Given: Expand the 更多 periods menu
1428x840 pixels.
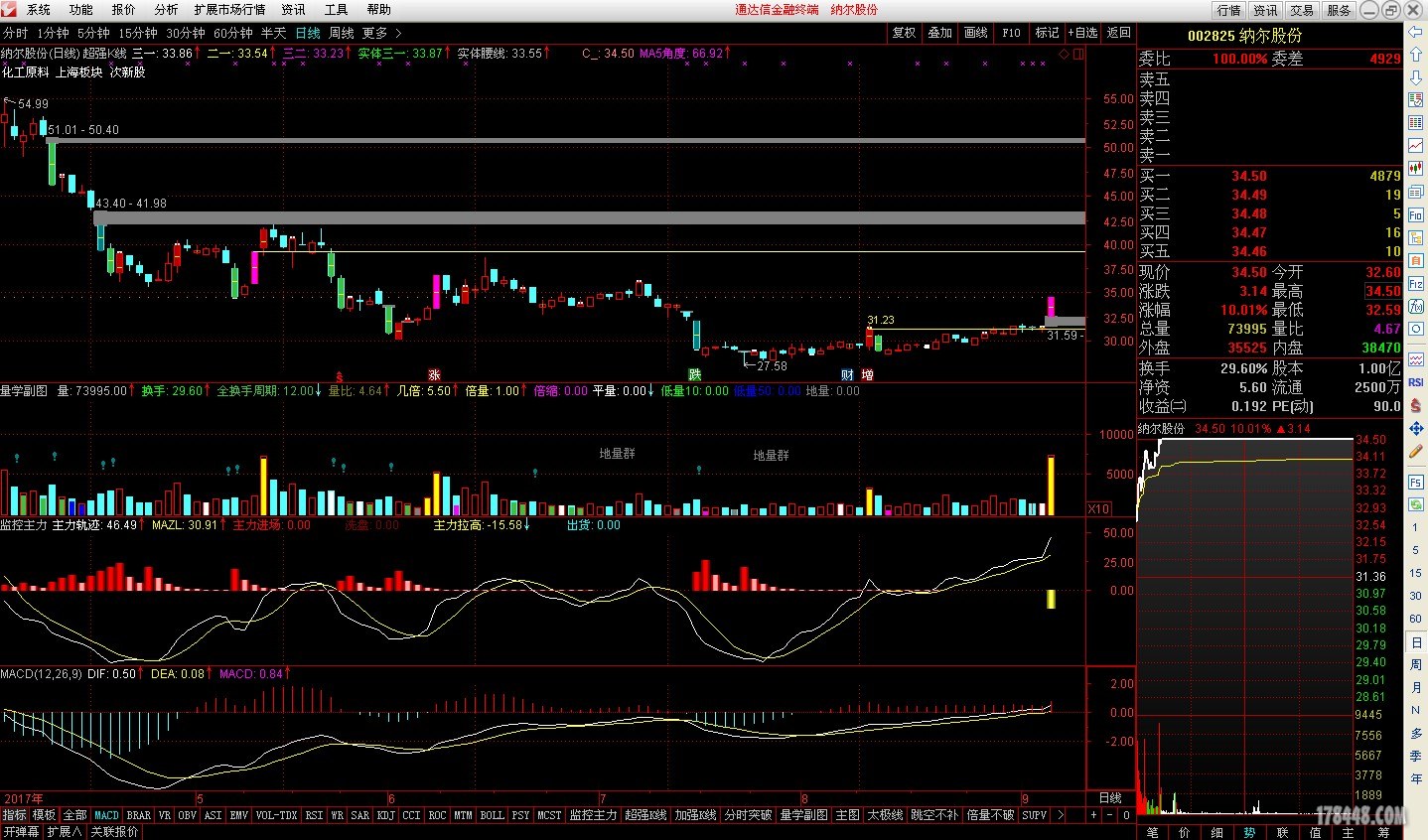Looking at the screenshot, I should tap(382, 33).
